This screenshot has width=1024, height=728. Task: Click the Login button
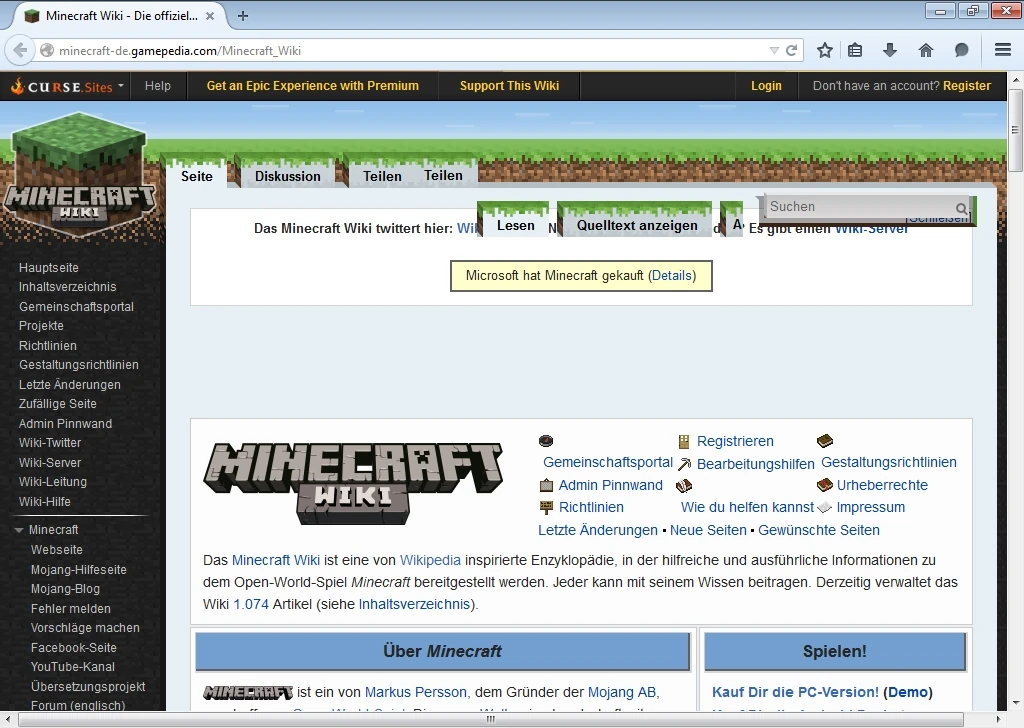pos(766,86)
